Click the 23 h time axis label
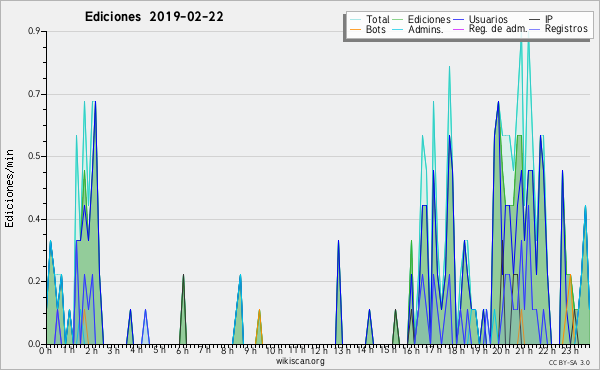 (570, 351)
